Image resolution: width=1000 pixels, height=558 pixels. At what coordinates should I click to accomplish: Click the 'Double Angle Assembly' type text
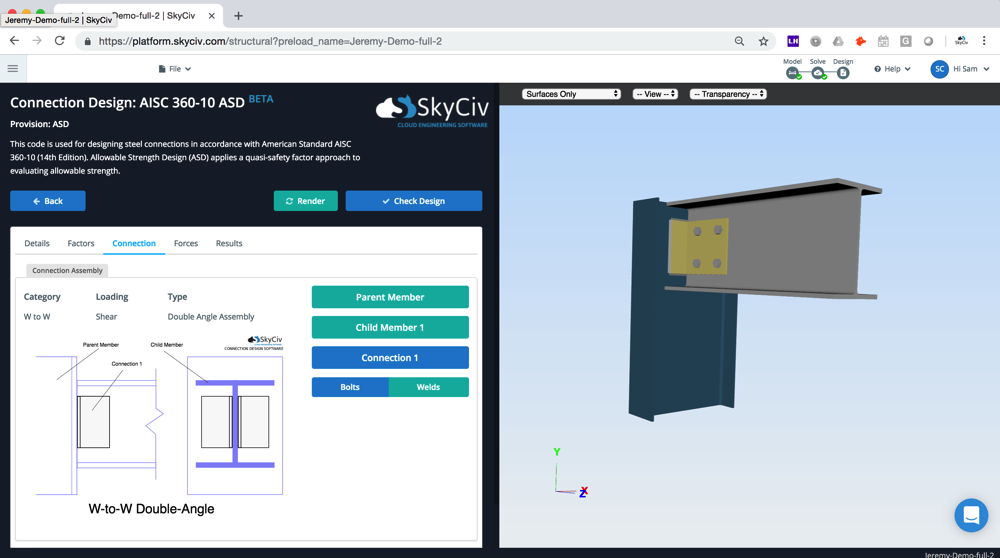(210, 316)
